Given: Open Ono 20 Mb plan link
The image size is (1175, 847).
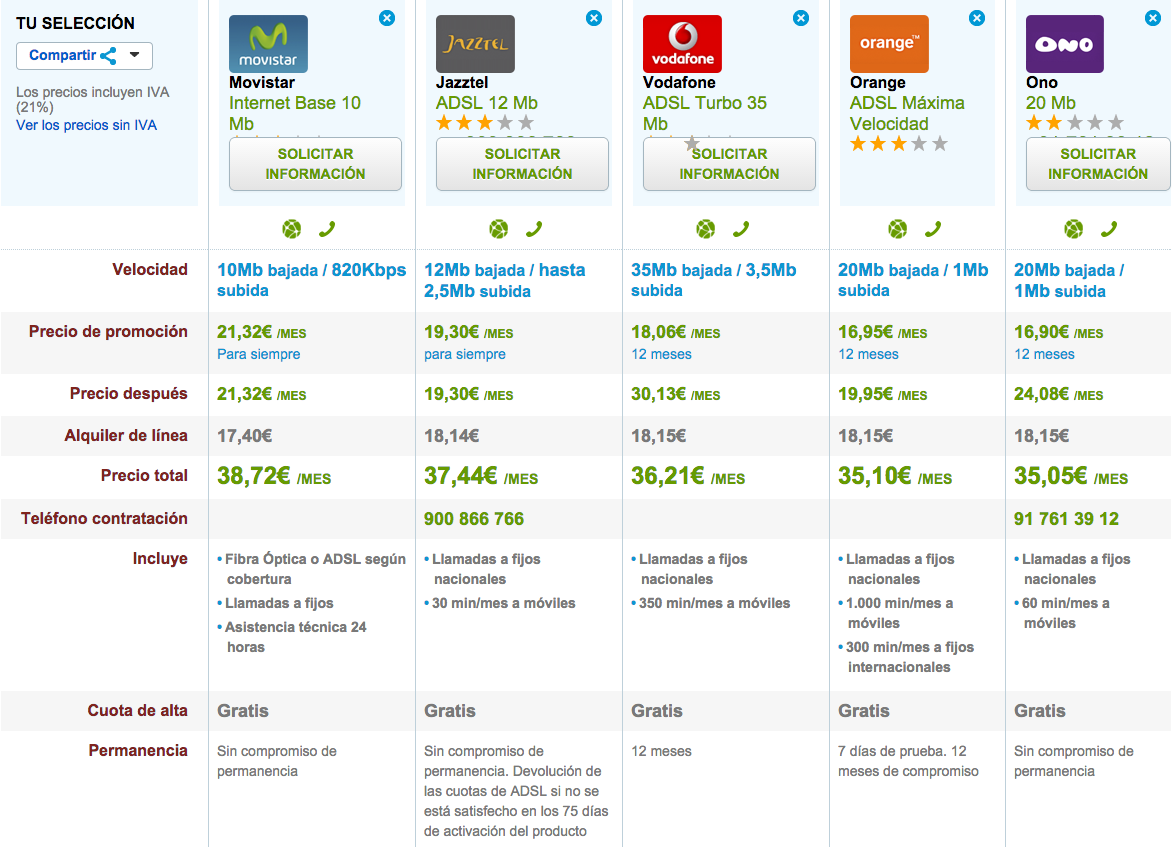Looking at the screenshot, I should pyautogui.click(x=1051, y=103).
